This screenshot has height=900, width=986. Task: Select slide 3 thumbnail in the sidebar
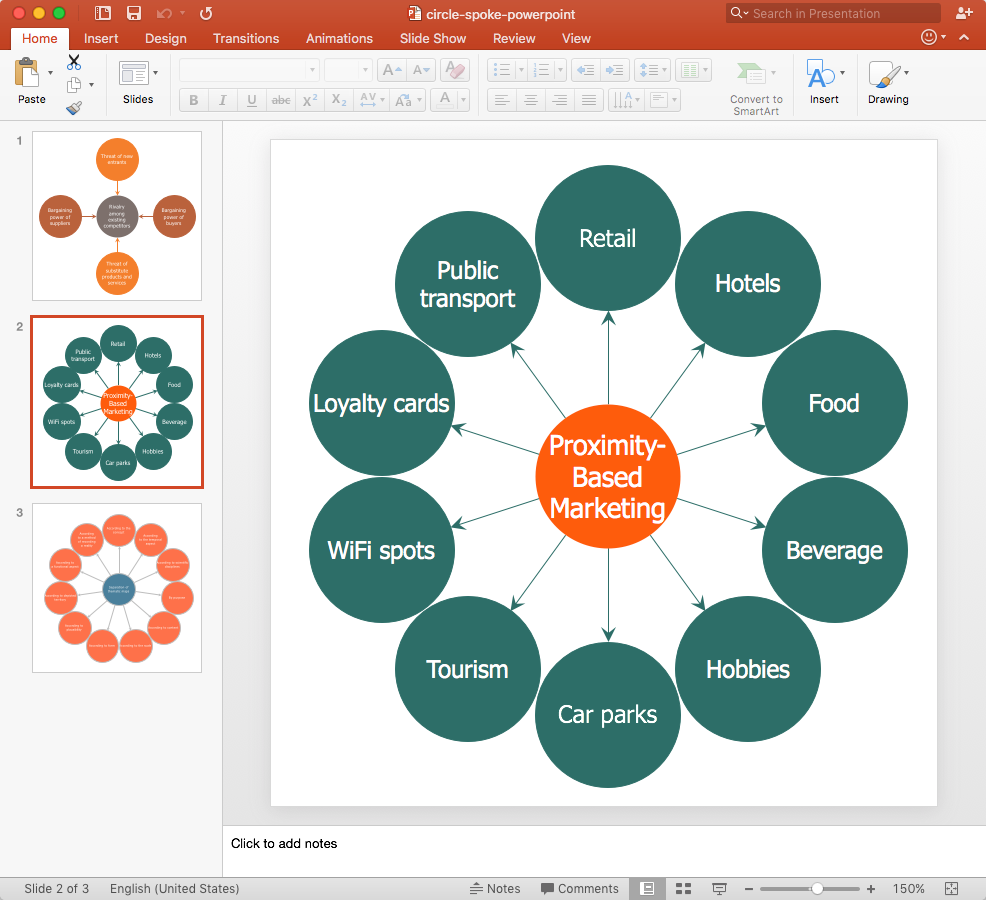(x=116, y=588)
